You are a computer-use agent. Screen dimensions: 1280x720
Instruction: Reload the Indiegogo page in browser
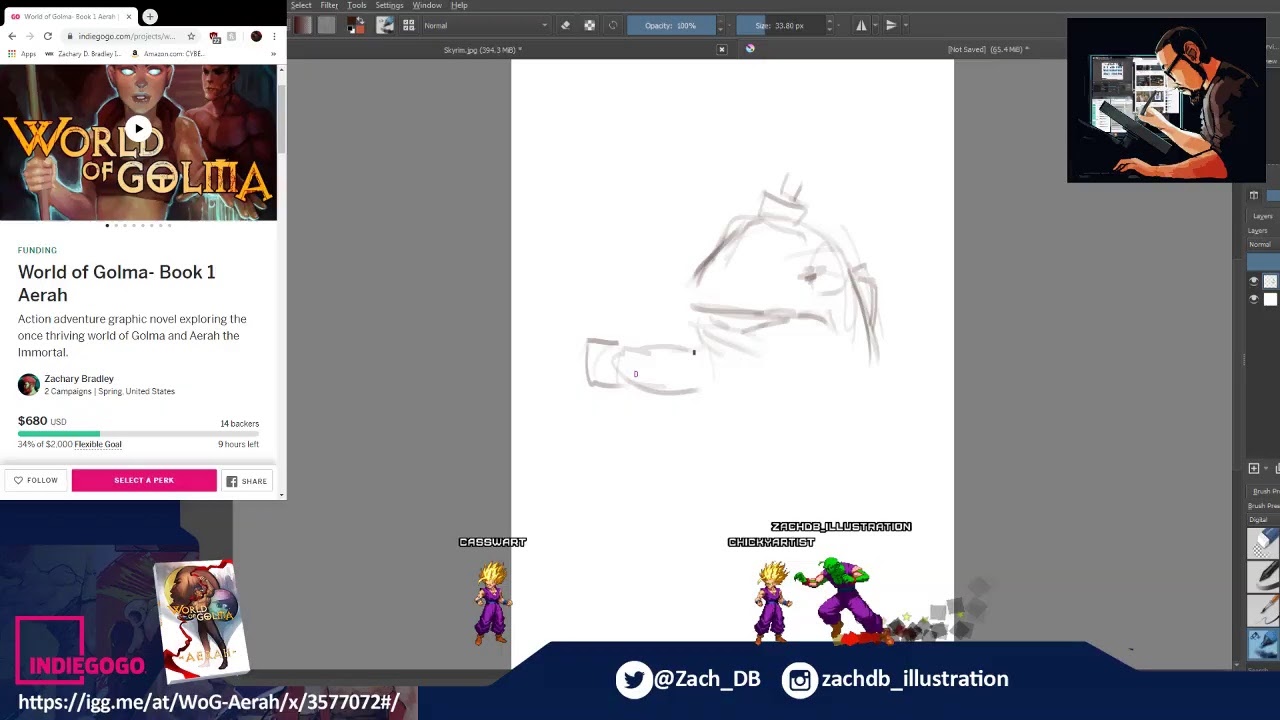pyautogui.click(x=47, y=36)
